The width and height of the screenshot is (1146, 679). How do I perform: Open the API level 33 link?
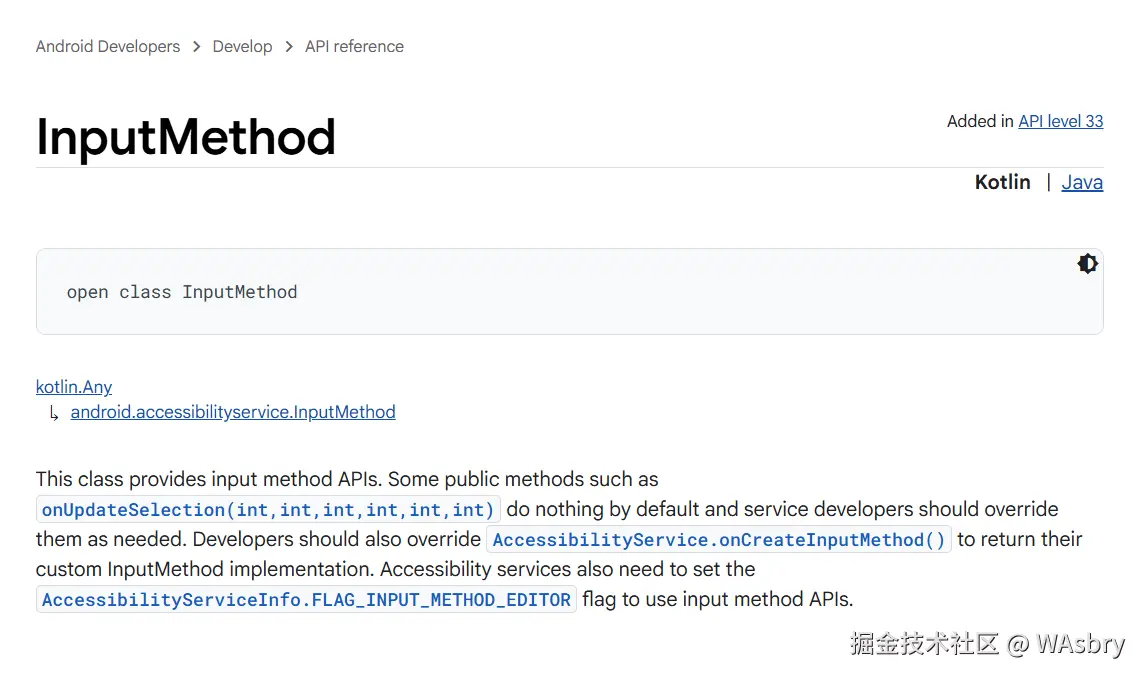pyautogui.click(x=1060, y=121)
